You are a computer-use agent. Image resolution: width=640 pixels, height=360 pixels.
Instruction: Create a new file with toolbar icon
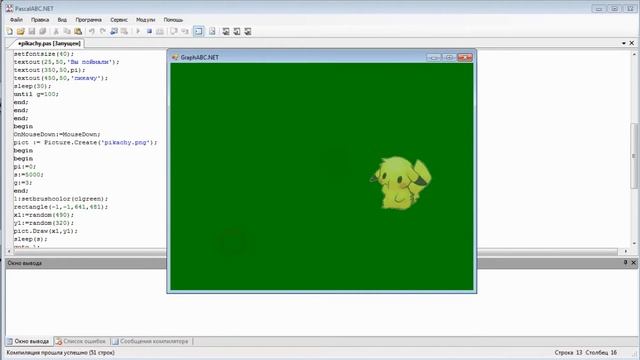click(x=10, y=31)
